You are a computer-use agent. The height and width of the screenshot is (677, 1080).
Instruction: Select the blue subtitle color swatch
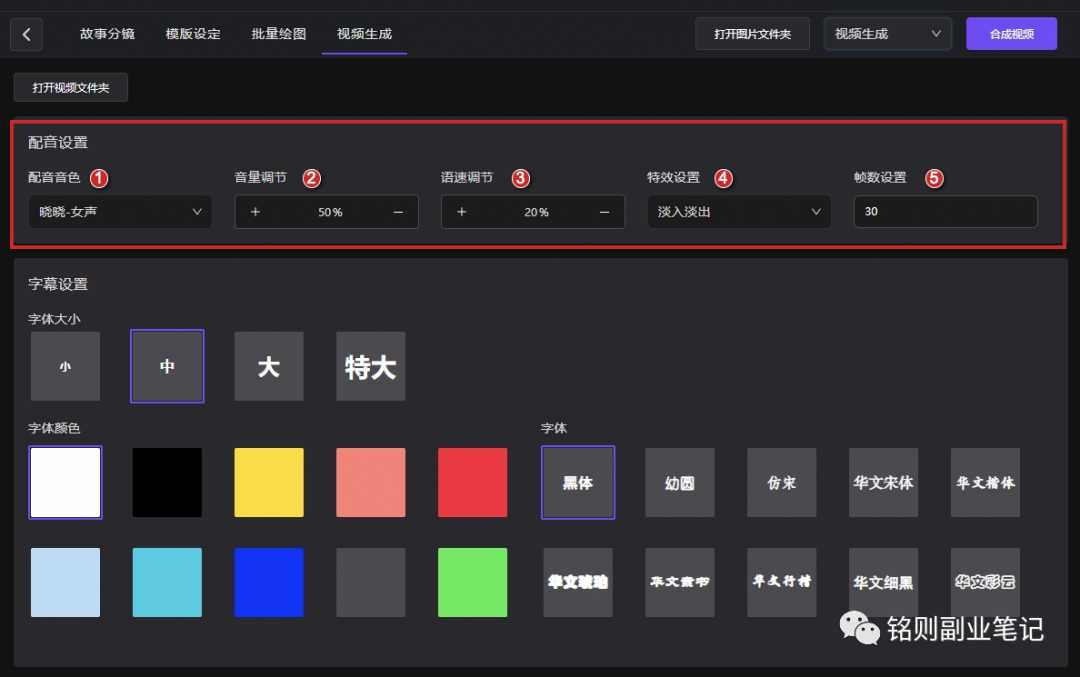[x=268, y=582]
